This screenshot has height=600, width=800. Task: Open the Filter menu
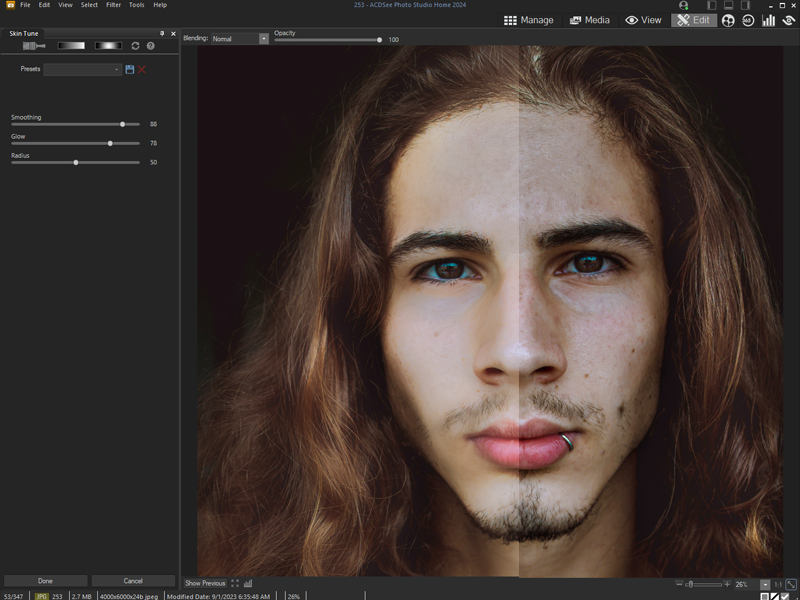[x=114, y=5]
